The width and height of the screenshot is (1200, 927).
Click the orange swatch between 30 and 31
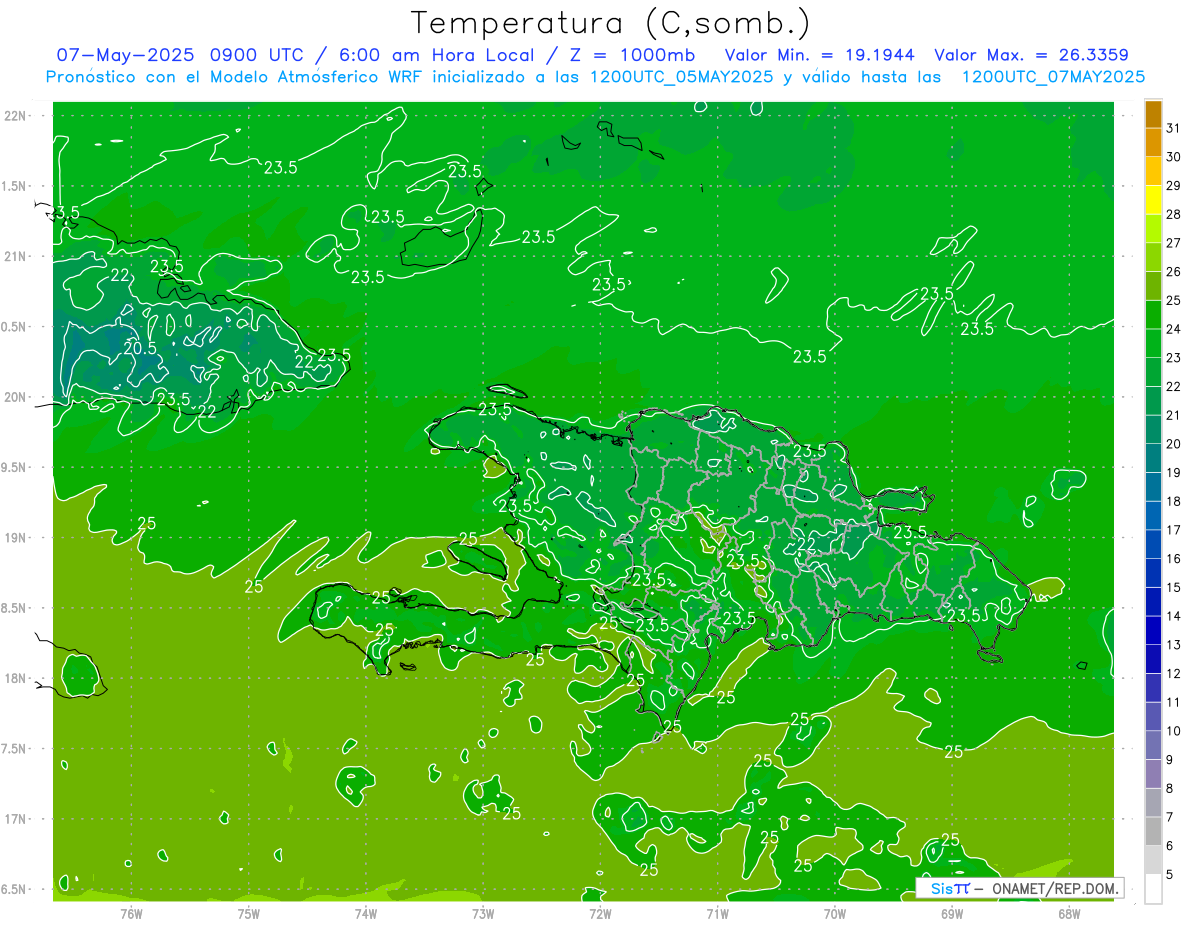coord(1153,142)
